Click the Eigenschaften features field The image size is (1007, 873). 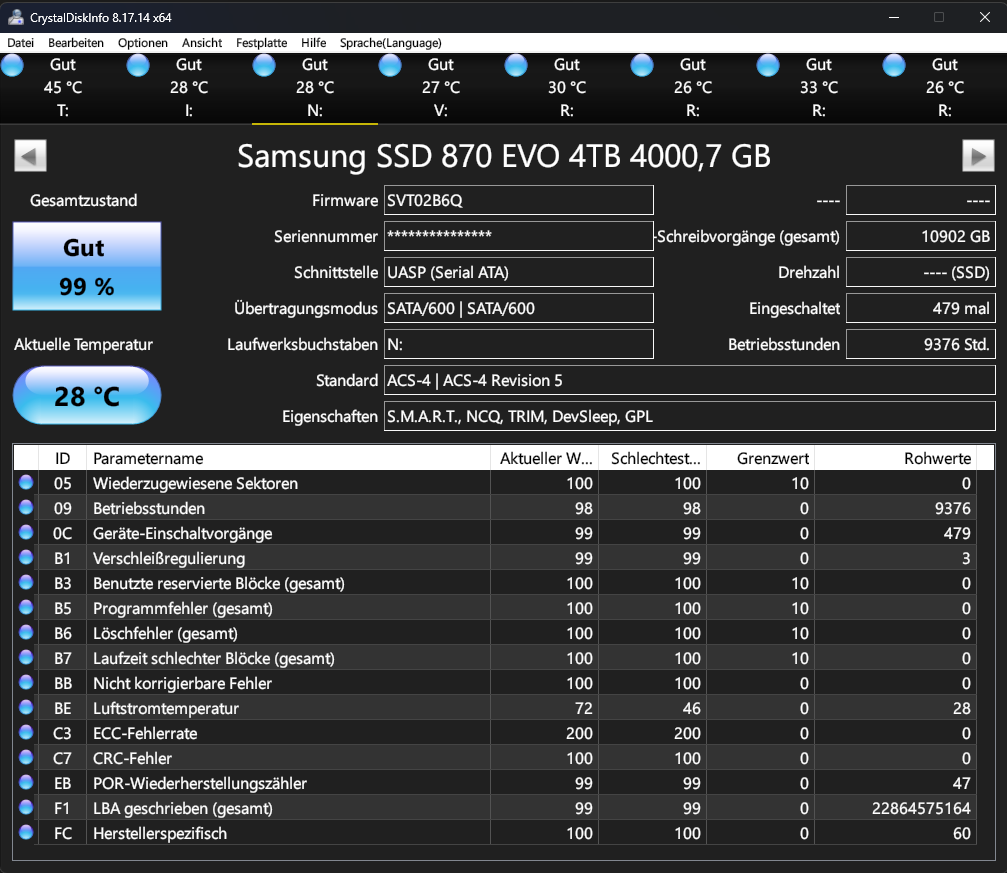(690, 416)
